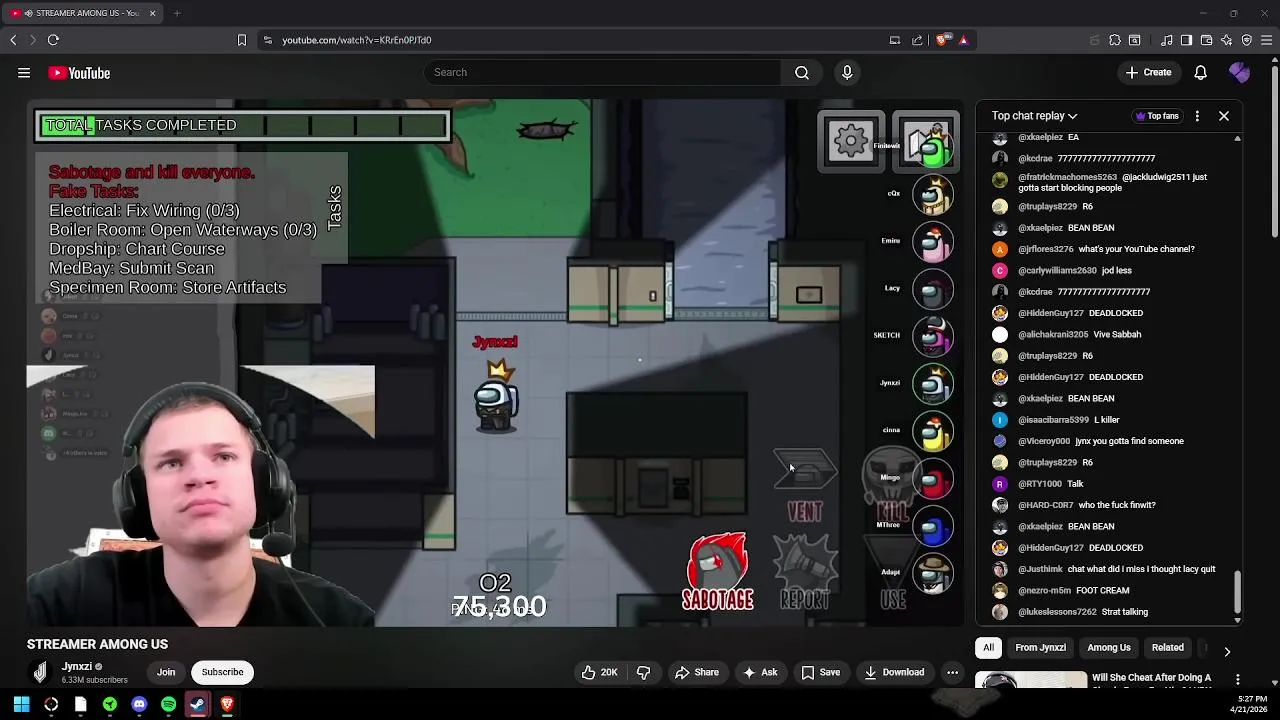1280x720 pixels.
Task: Click the page vertical scrollbar
Action: tap(1274, 150)
